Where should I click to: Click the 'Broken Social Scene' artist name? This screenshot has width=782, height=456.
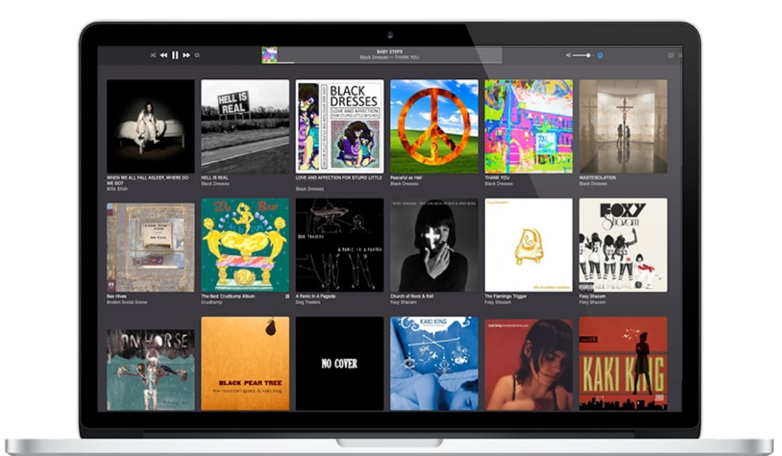(127, 302)
